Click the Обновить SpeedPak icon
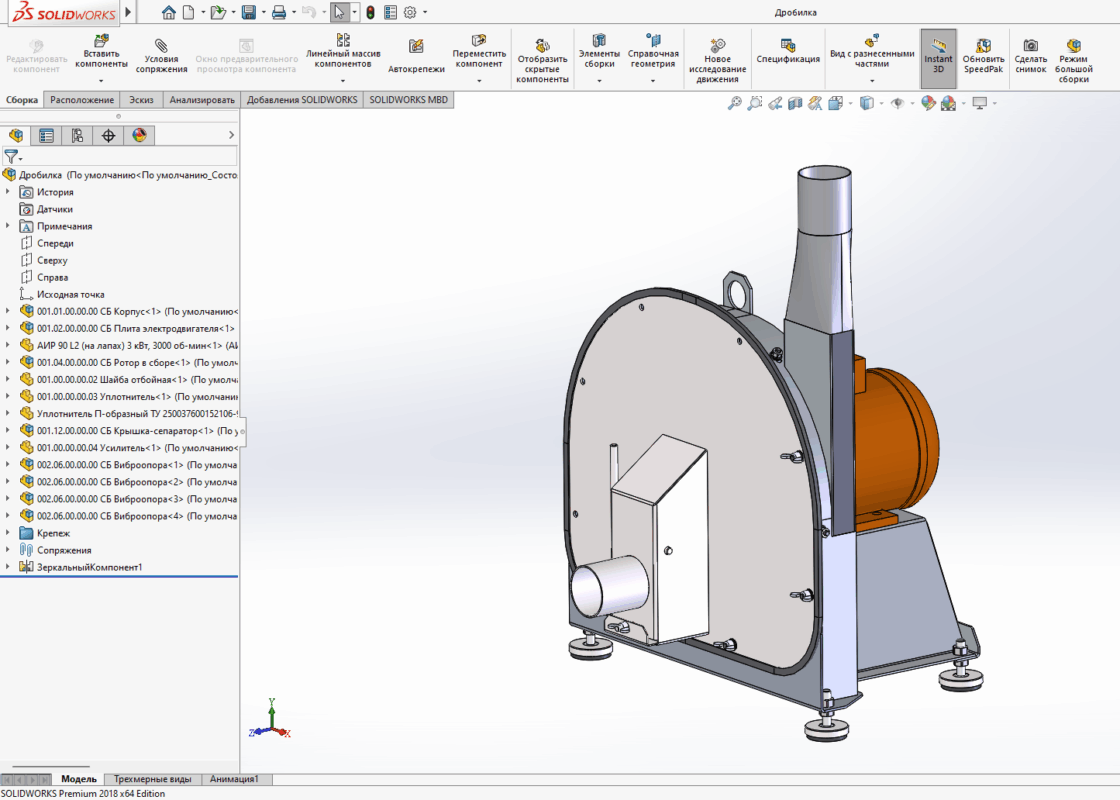This screenshot has height=800, width=1120. (983, 46)
